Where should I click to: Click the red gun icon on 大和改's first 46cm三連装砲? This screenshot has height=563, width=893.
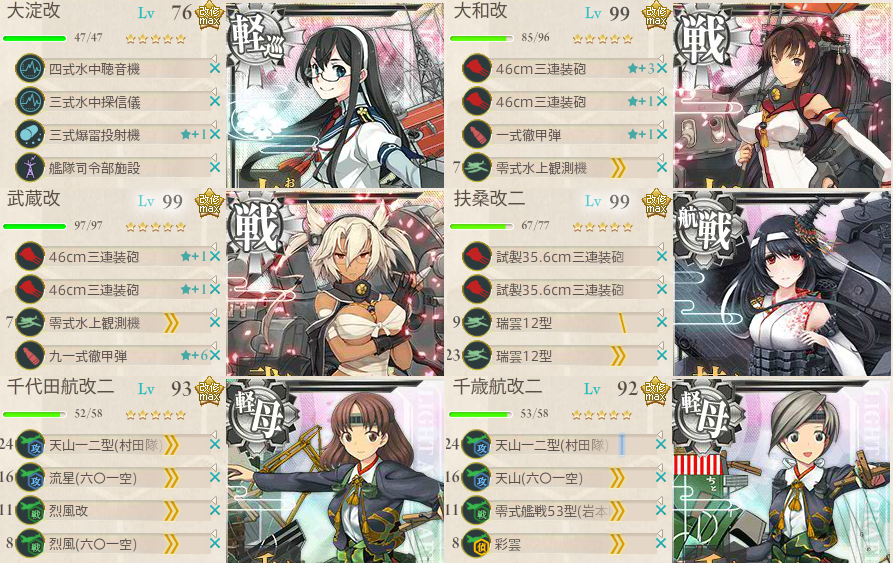pyautogui.click(x=477, y=69)
